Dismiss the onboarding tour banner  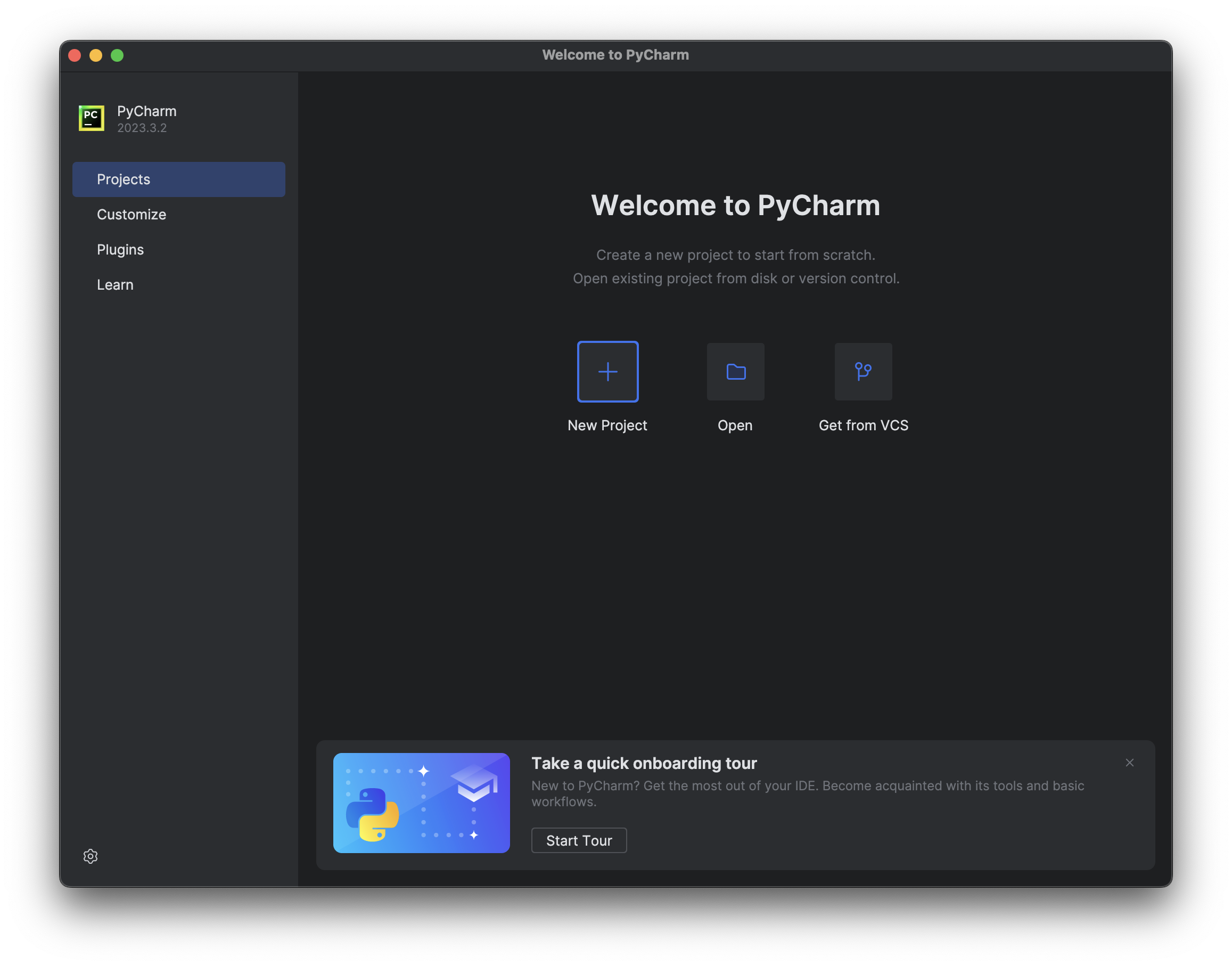pyautogui.click(x=1129, y=763)
